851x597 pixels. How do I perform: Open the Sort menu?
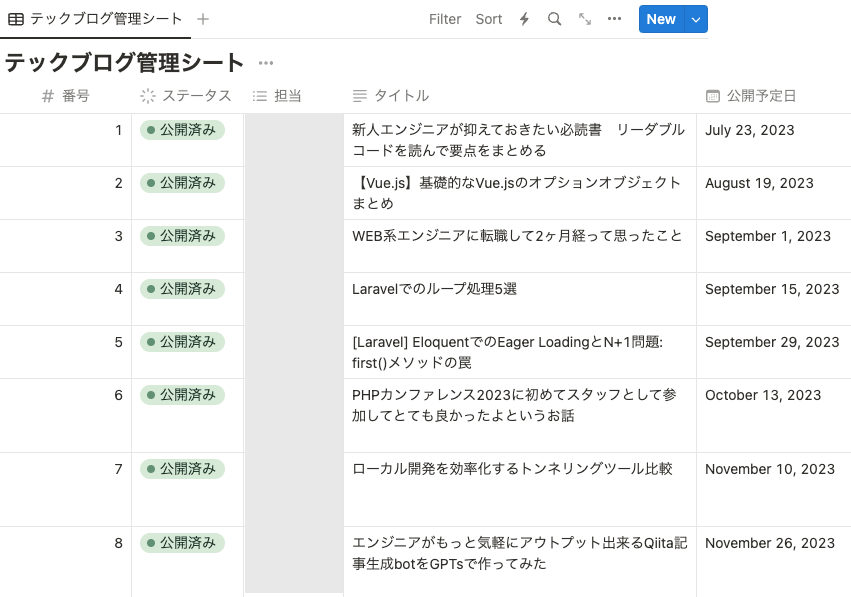(489, 19)
